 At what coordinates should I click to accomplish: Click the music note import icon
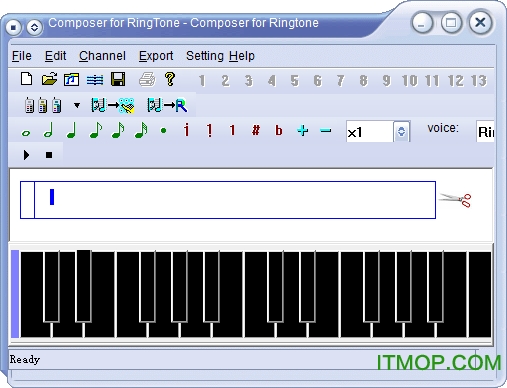[x=71, y=80]
